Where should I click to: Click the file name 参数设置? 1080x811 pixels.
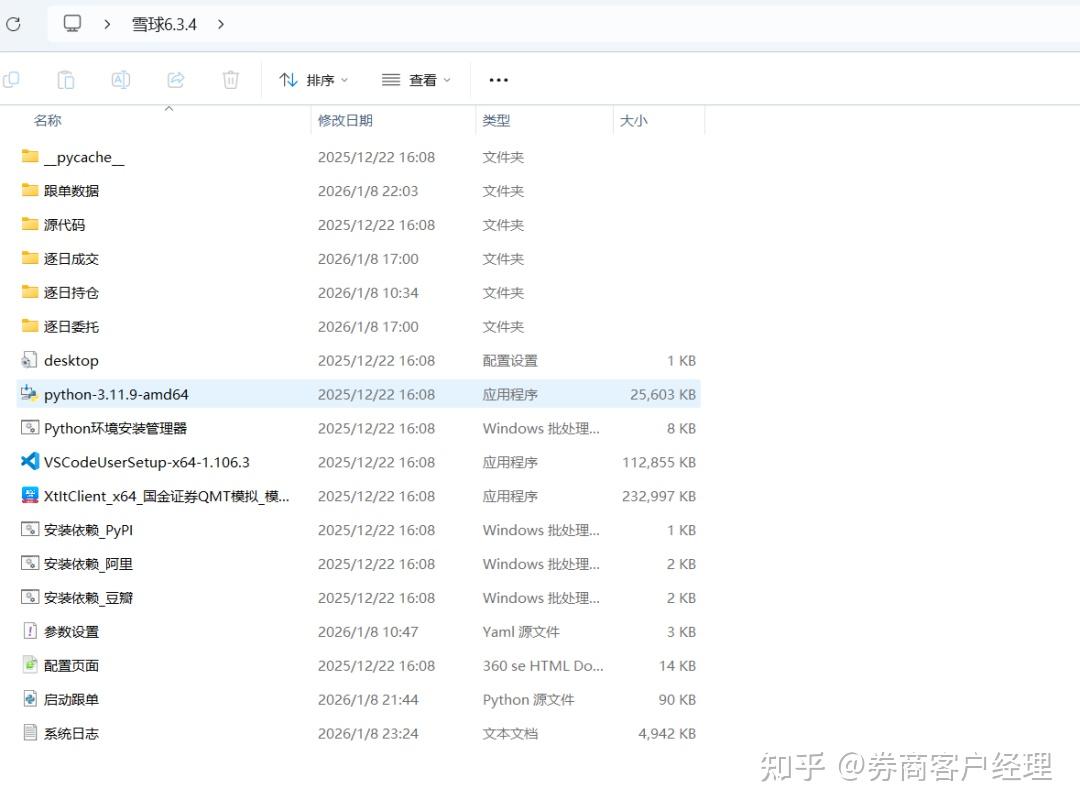(71, 632)
